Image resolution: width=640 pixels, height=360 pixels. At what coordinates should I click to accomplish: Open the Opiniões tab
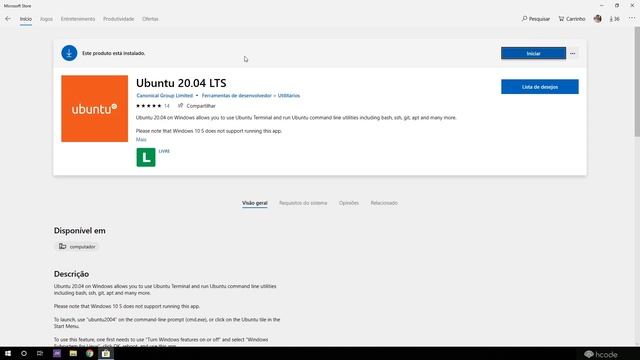coord(349,203)
